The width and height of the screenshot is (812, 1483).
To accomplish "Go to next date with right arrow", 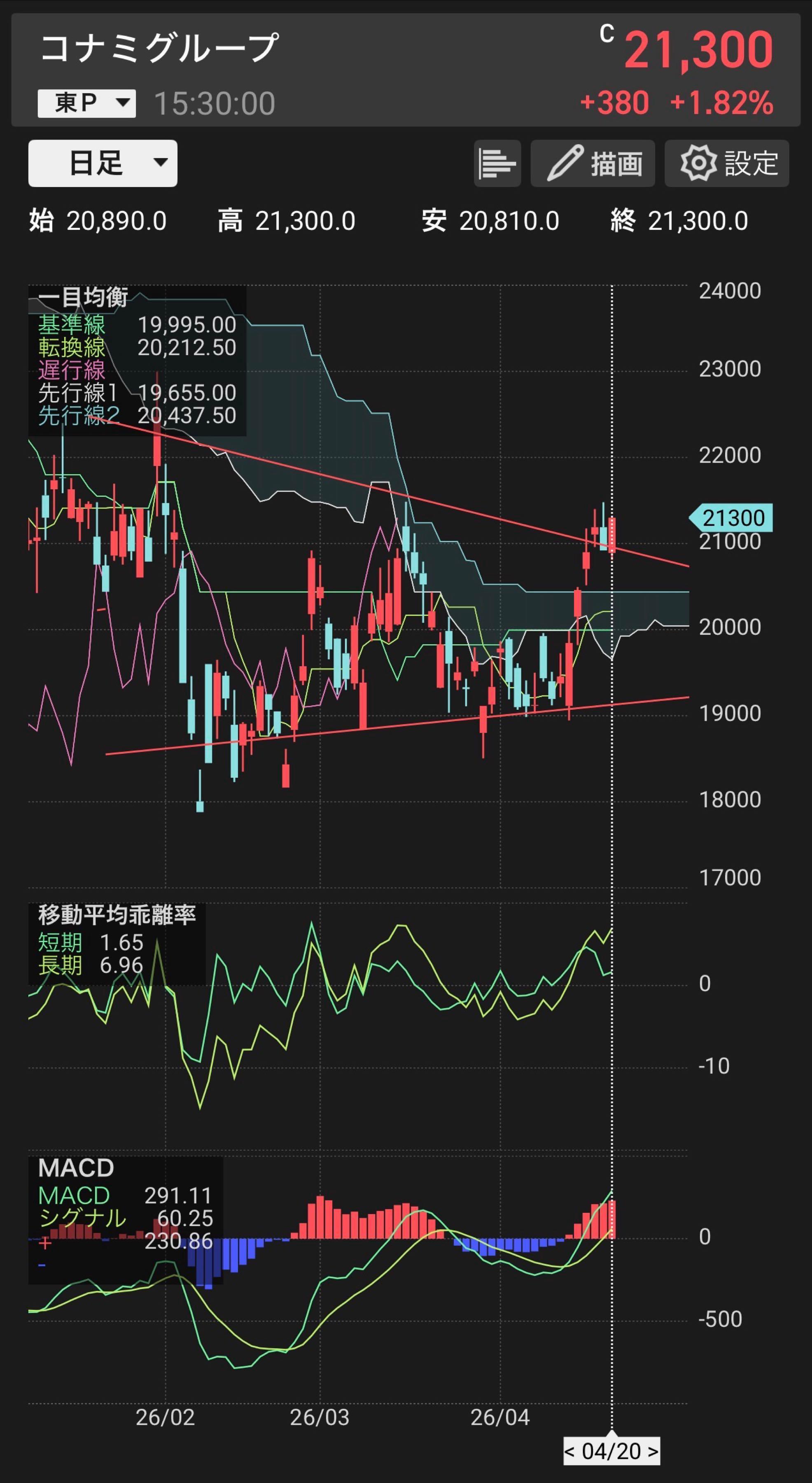I will coord(653,1451).
